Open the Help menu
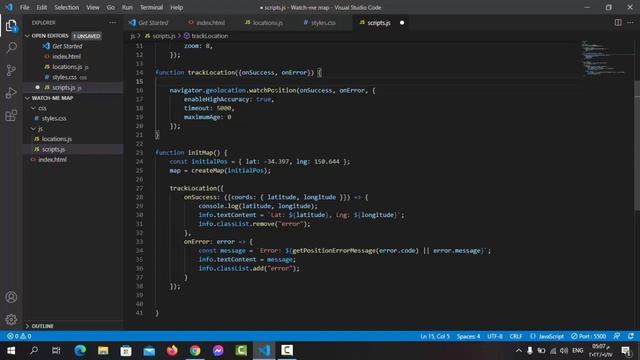This screenshot has width=640, height=360. coord(176,7)
